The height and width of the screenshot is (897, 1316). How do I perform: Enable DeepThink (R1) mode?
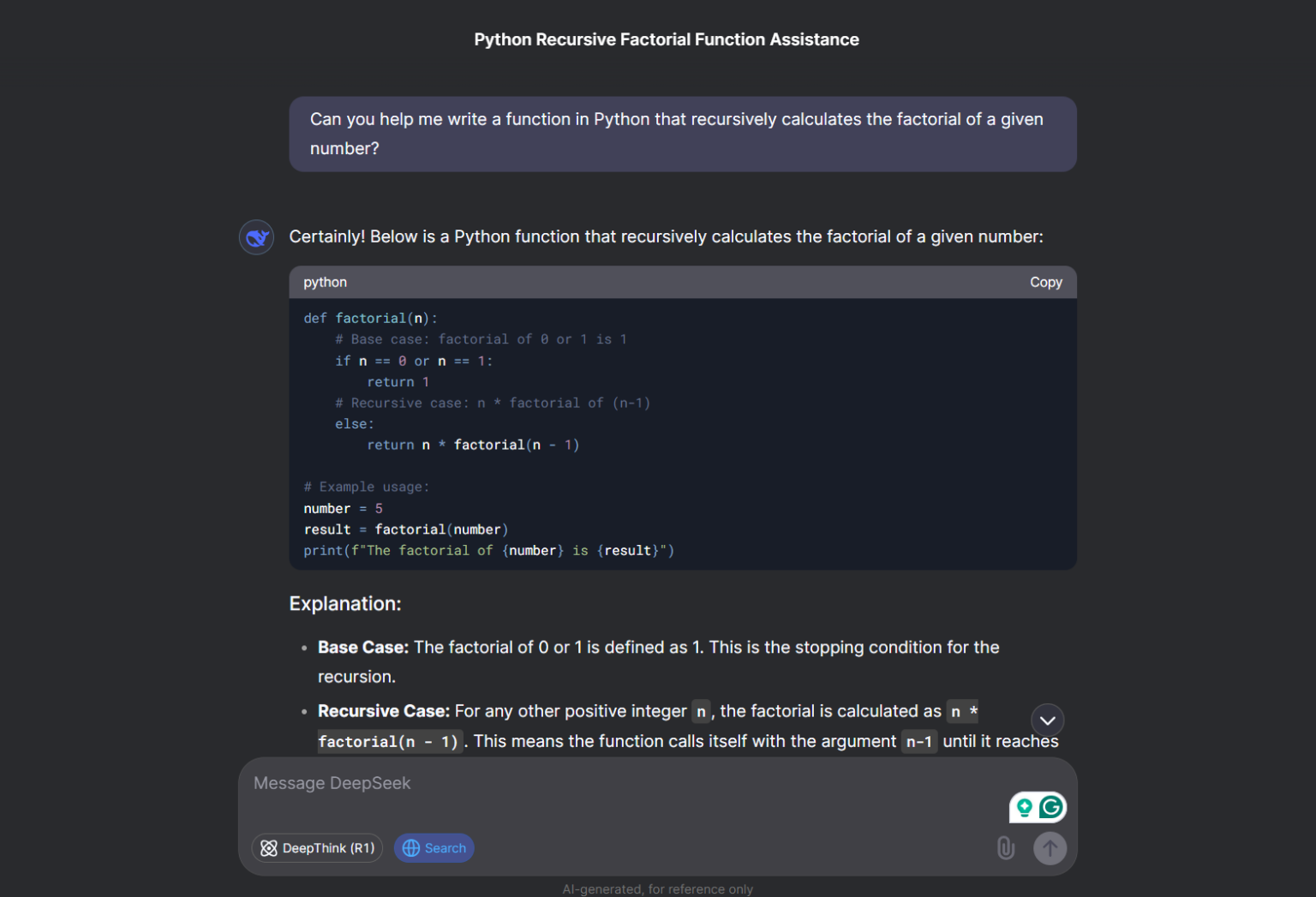318,848
